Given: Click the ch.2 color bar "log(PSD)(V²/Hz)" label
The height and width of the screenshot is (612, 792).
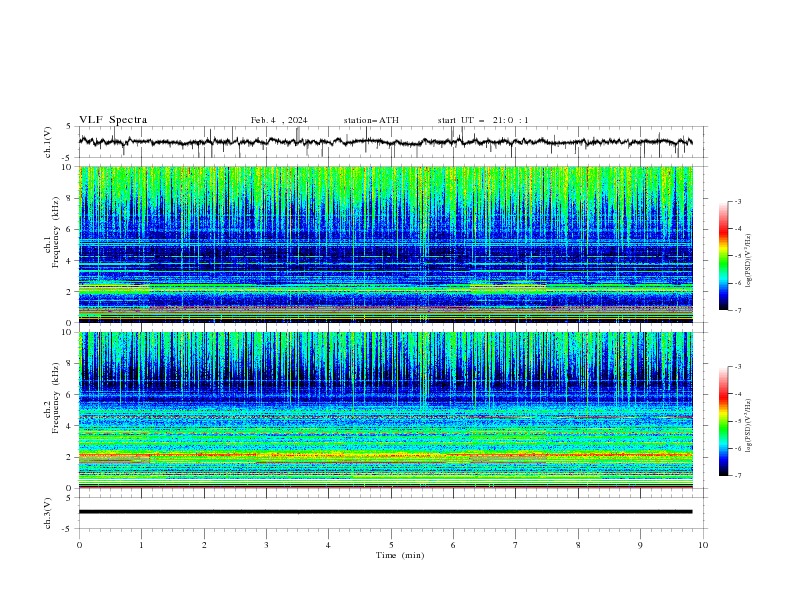Looking at the screenshot, I should [x=748, y=425].
